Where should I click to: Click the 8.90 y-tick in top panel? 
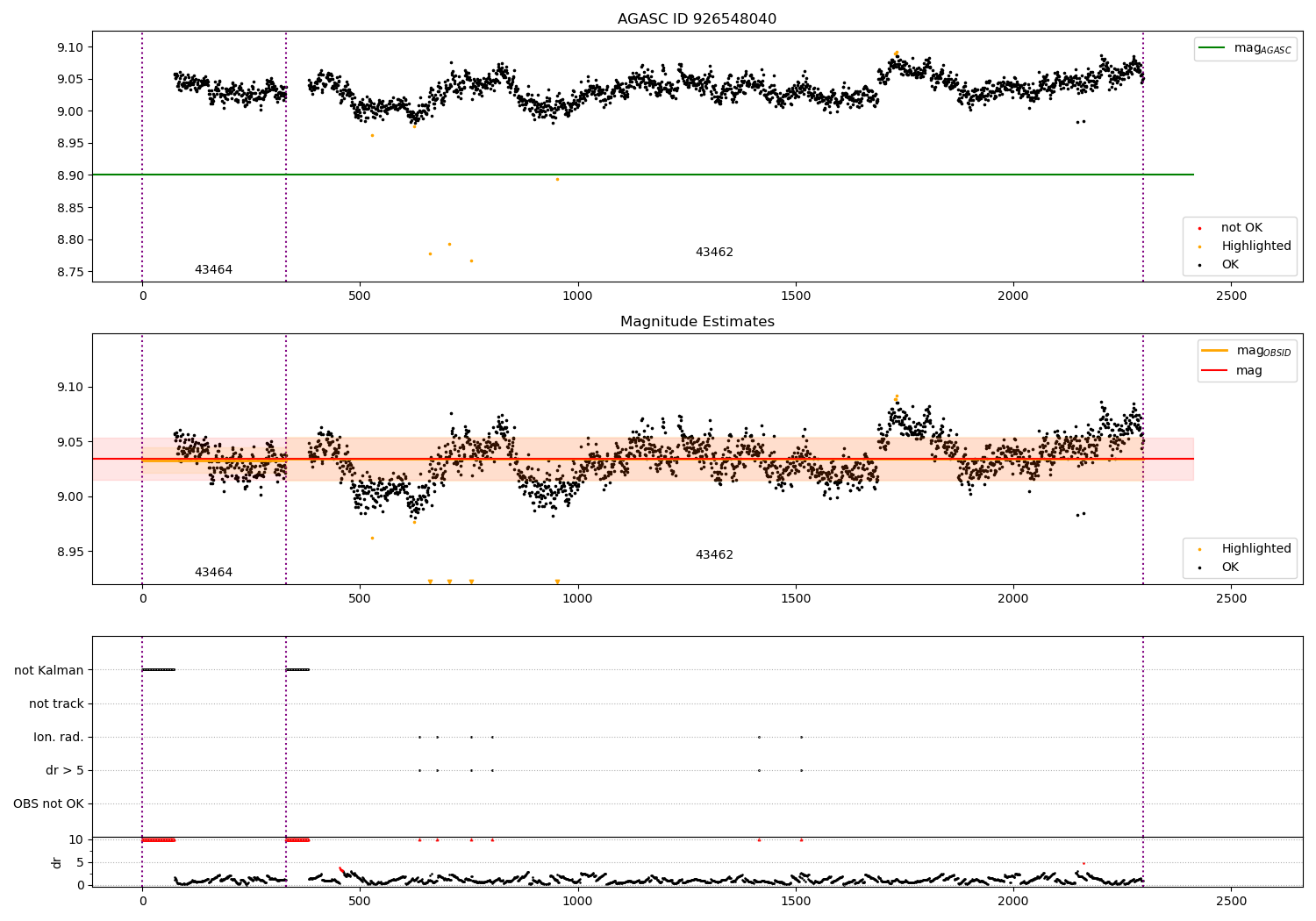click(68, 175)
